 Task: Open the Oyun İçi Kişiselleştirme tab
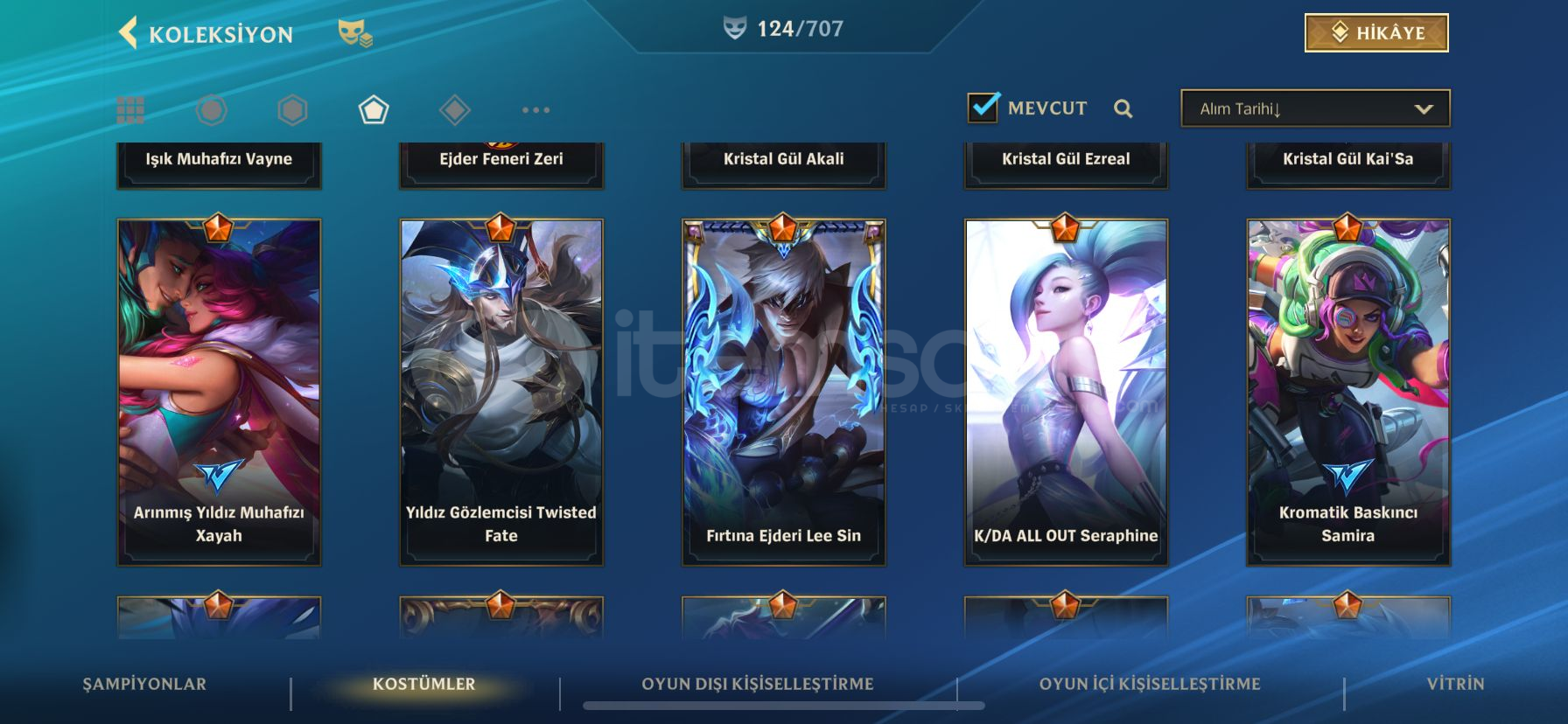pyautogui.click(x=1150, y=685)
